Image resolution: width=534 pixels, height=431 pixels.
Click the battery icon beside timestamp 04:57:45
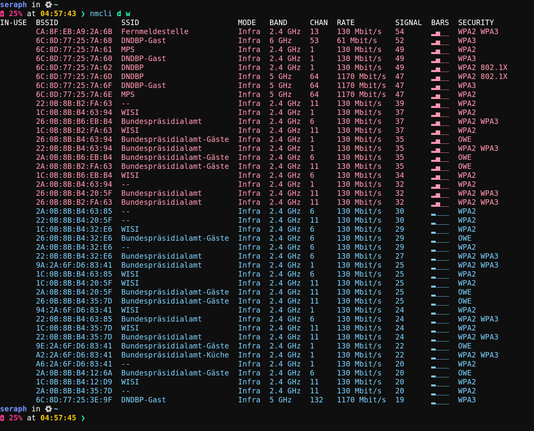pos(2,418)
